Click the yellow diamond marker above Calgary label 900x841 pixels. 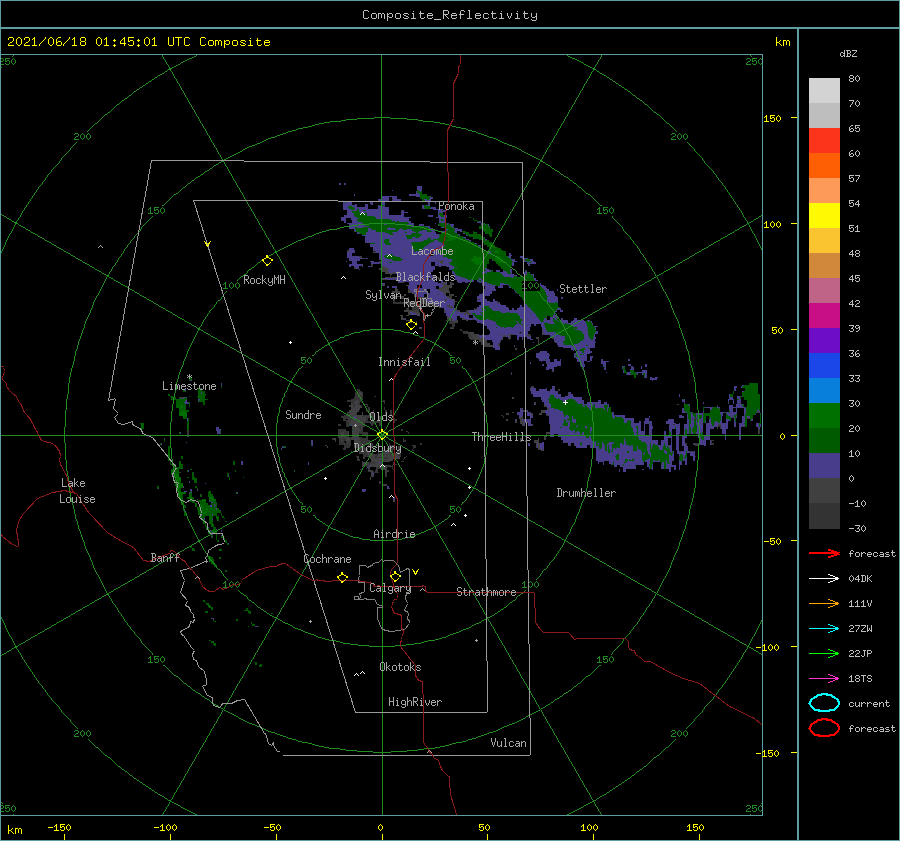[395, 576]
